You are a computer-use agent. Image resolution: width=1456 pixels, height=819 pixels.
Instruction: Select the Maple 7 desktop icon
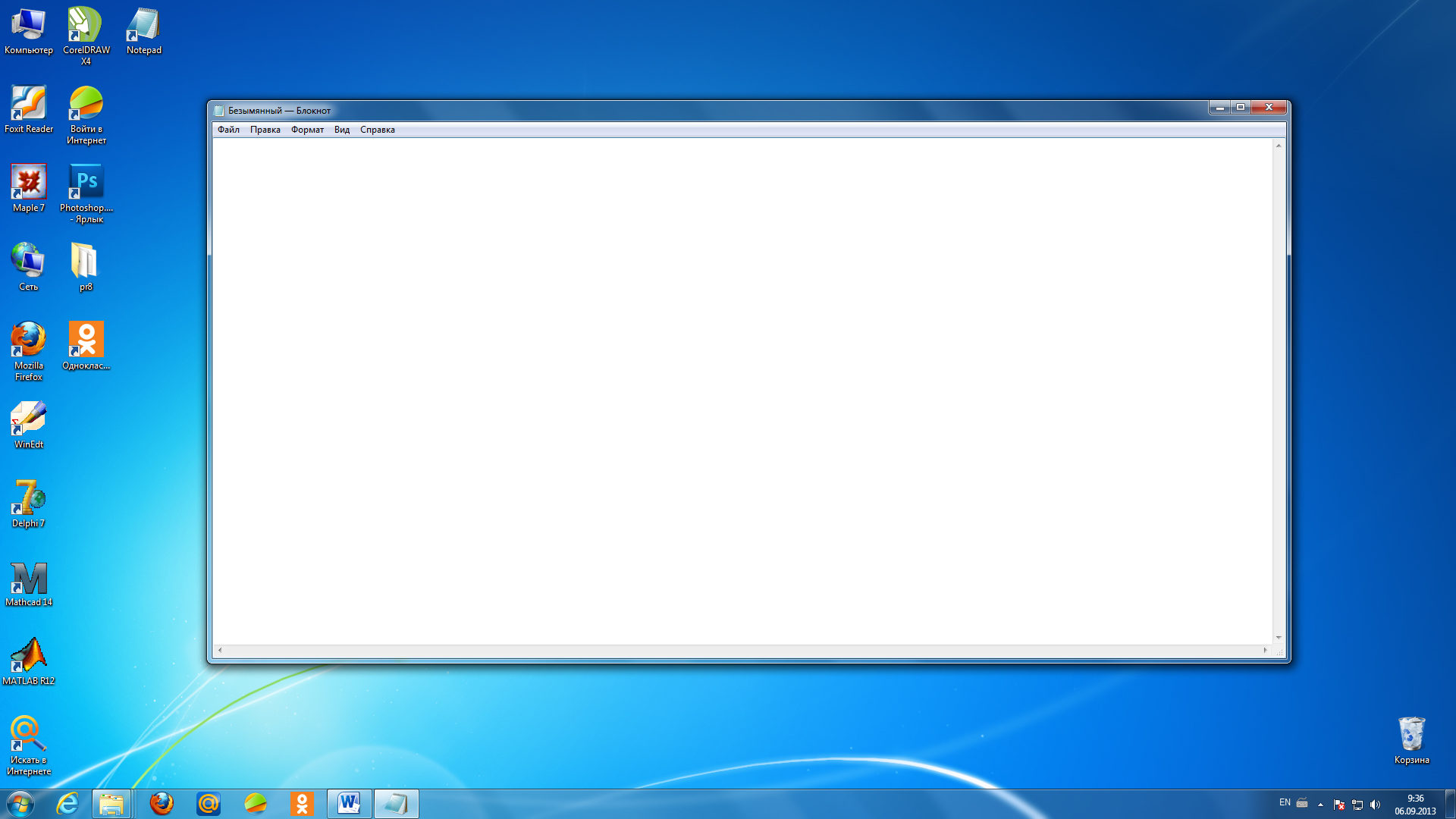coord(29,189)
